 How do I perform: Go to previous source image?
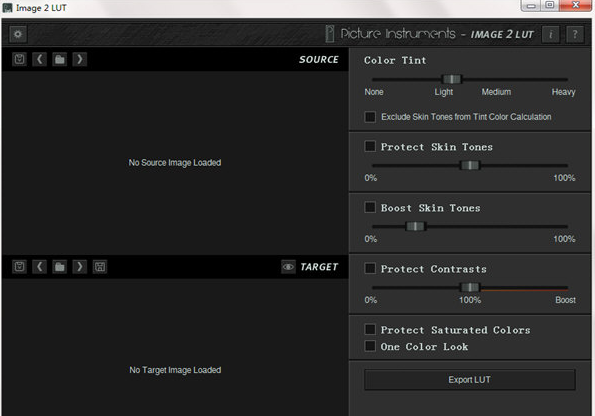point(39,59)
